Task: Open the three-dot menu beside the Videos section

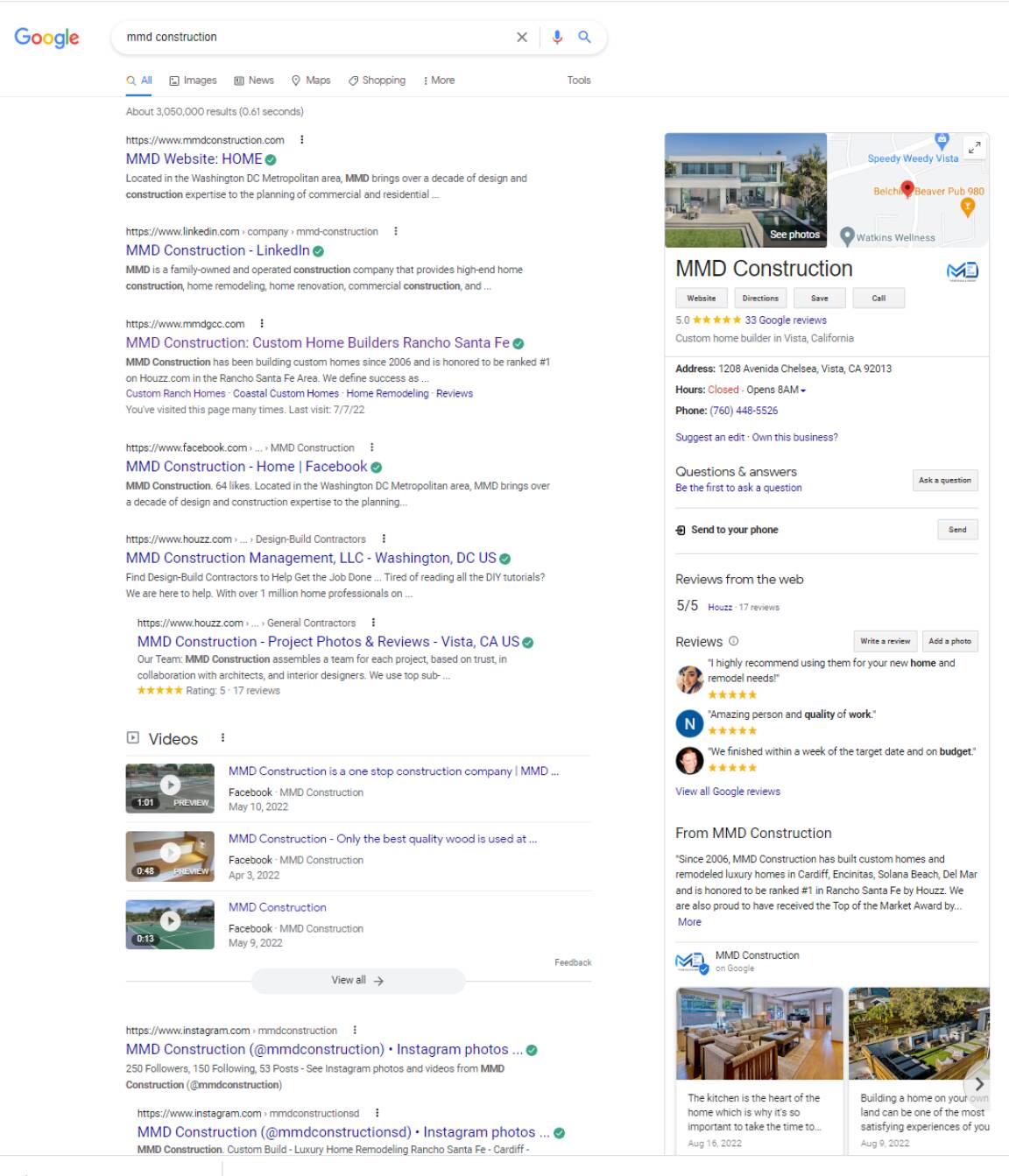Action: [222, 736]
